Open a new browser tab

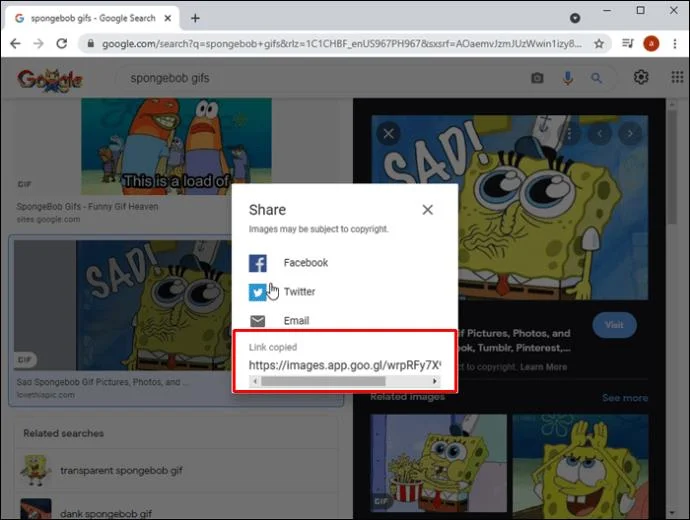click(x=195, y=18)
